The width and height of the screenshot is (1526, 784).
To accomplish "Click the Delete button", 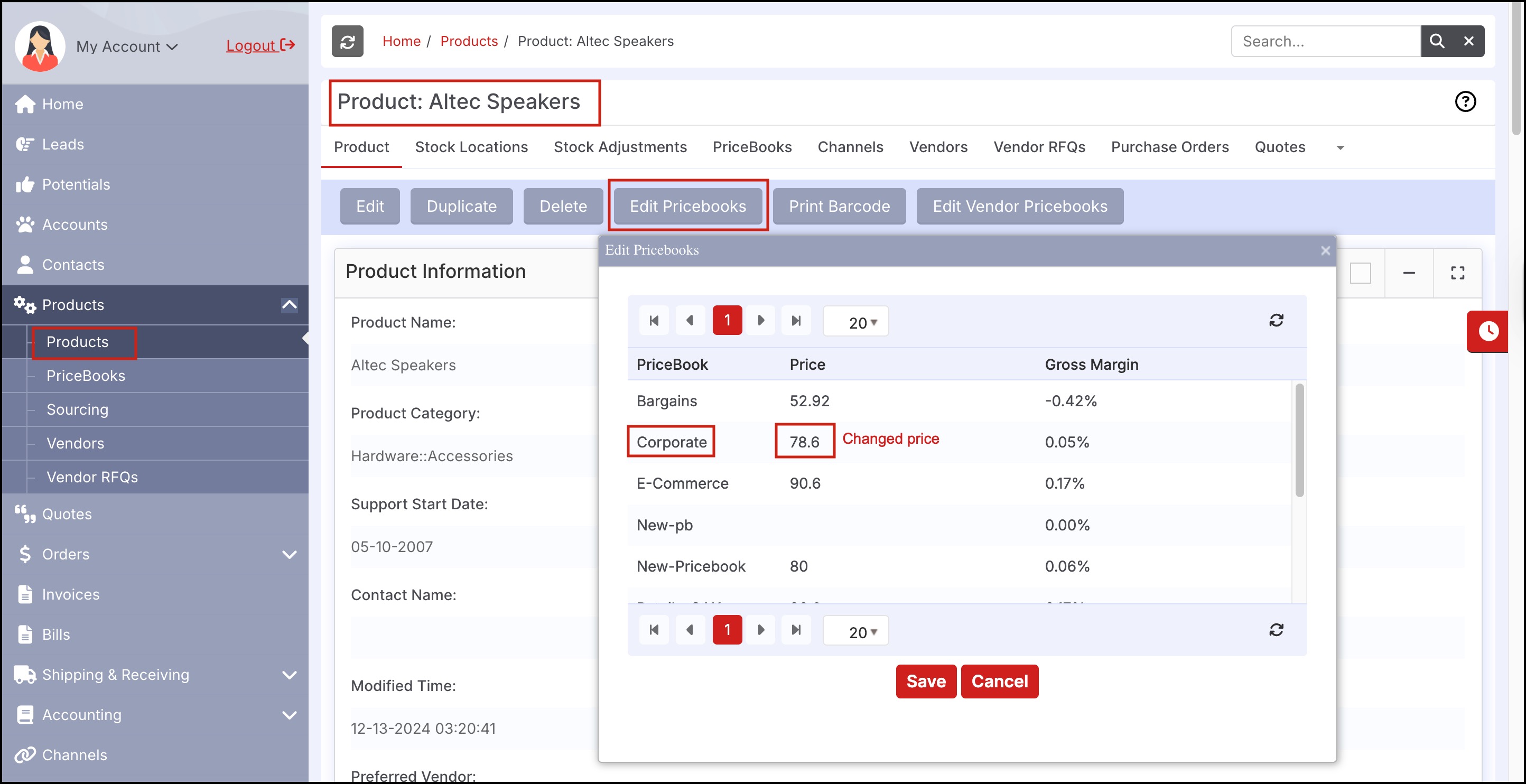I will pyautogui.click(x=563, y=206).
